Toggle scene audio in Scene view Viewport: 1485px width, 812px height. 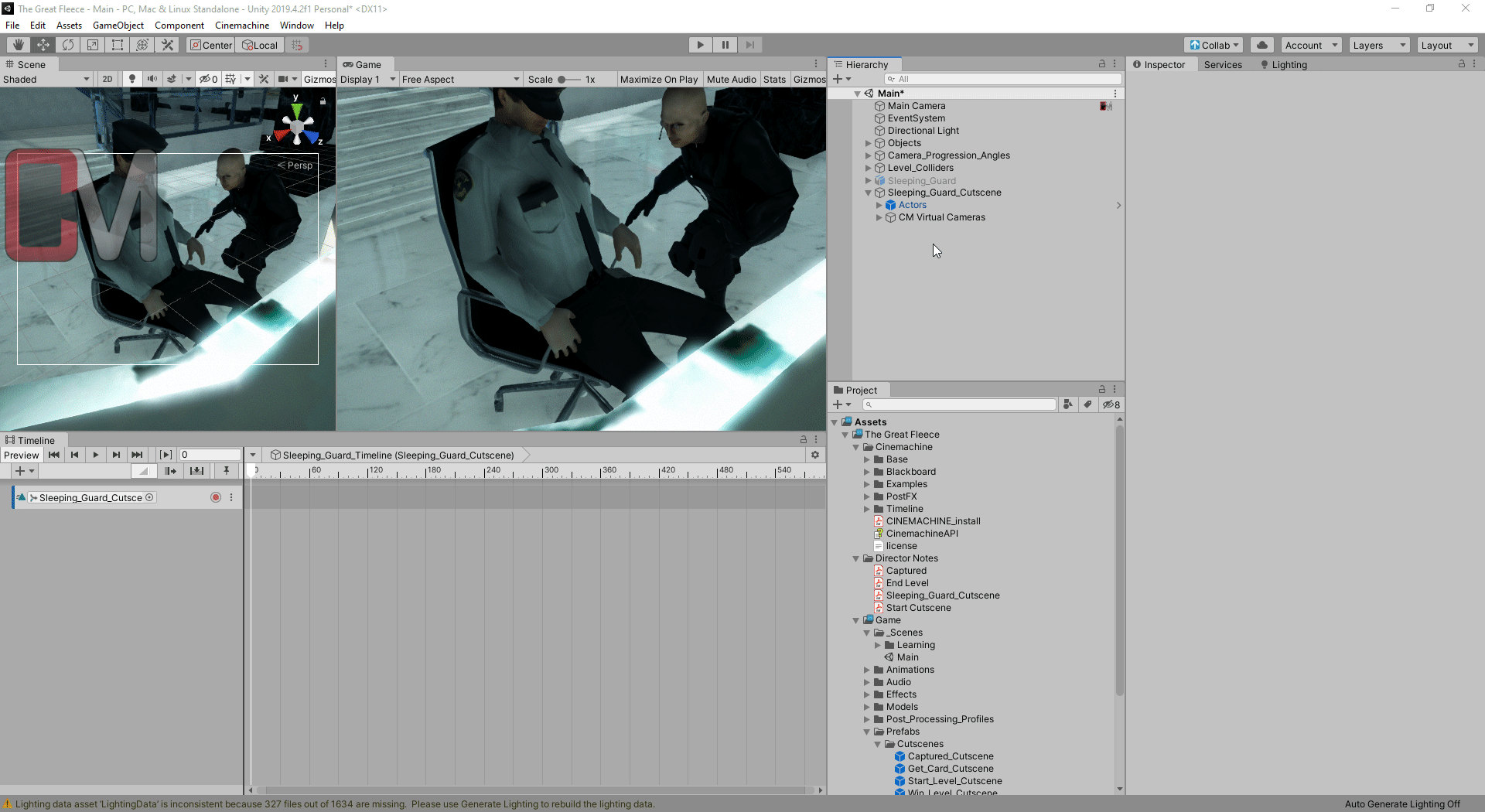[x=152, y=79]
